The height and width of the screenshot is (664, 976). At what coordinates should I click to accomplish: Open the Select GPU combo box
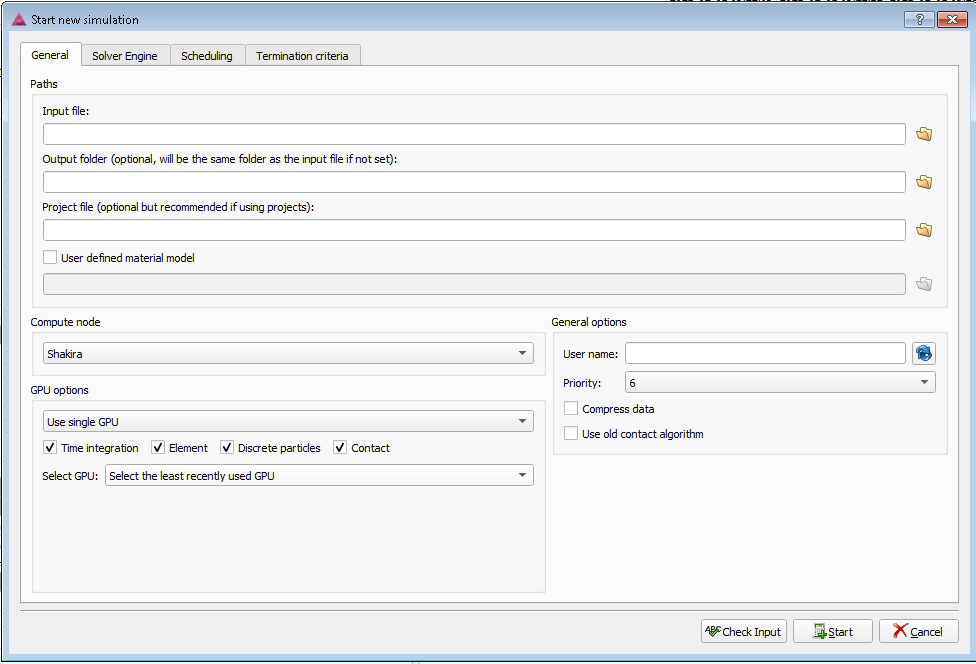coord(319,476)
